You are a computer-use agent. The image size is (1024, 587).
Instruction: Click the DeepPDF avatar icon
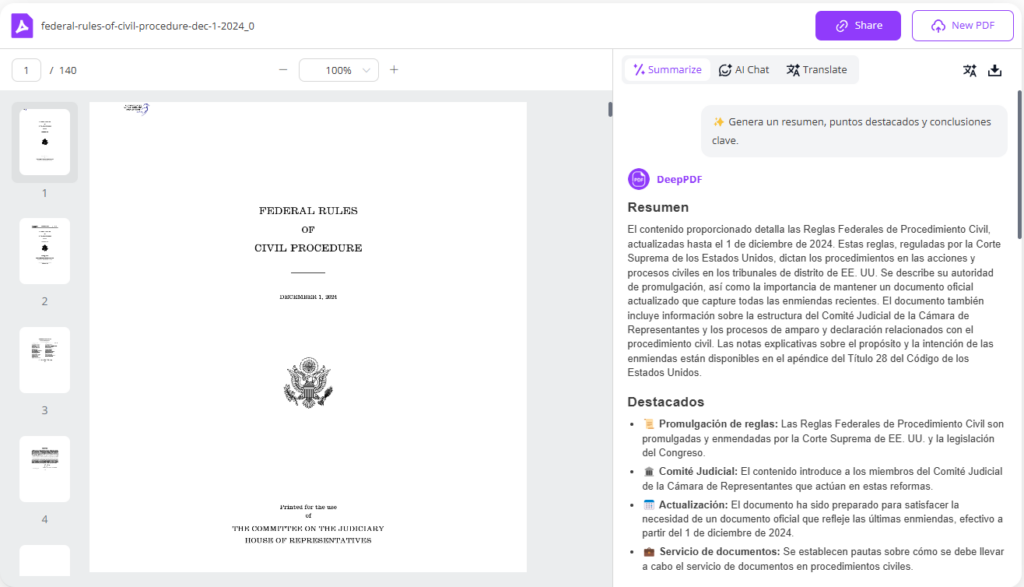(x=637, y=178)
